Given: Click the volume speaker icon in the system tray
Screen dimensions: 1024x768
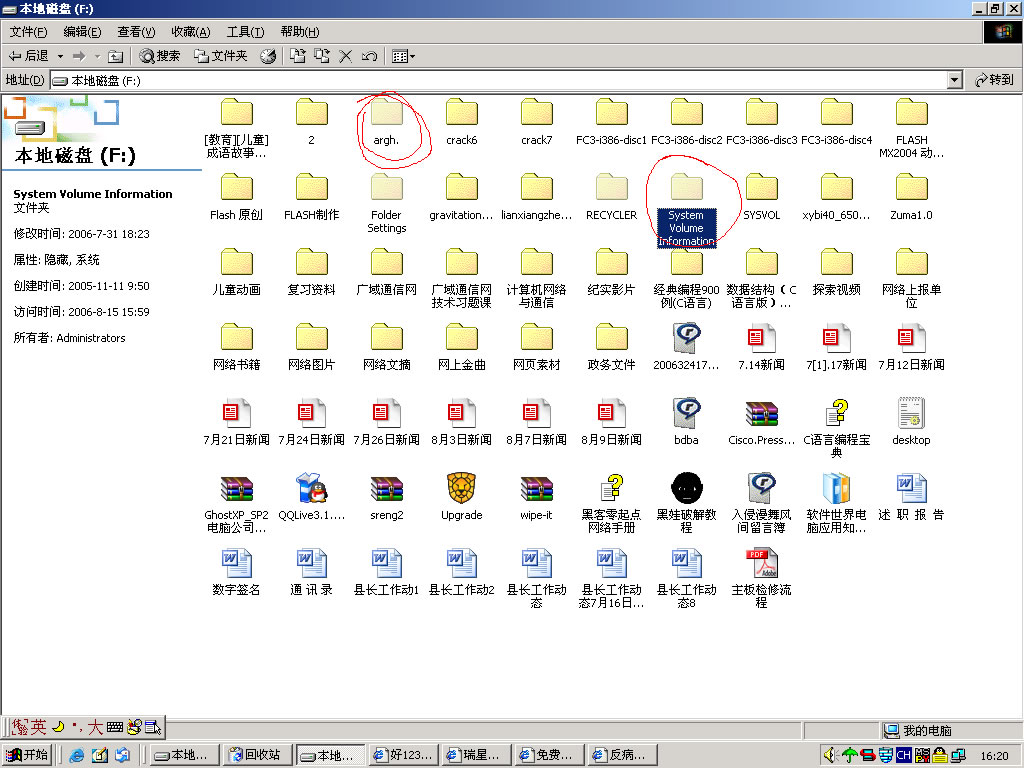Looking at the screenshot, I should (830, 755).
